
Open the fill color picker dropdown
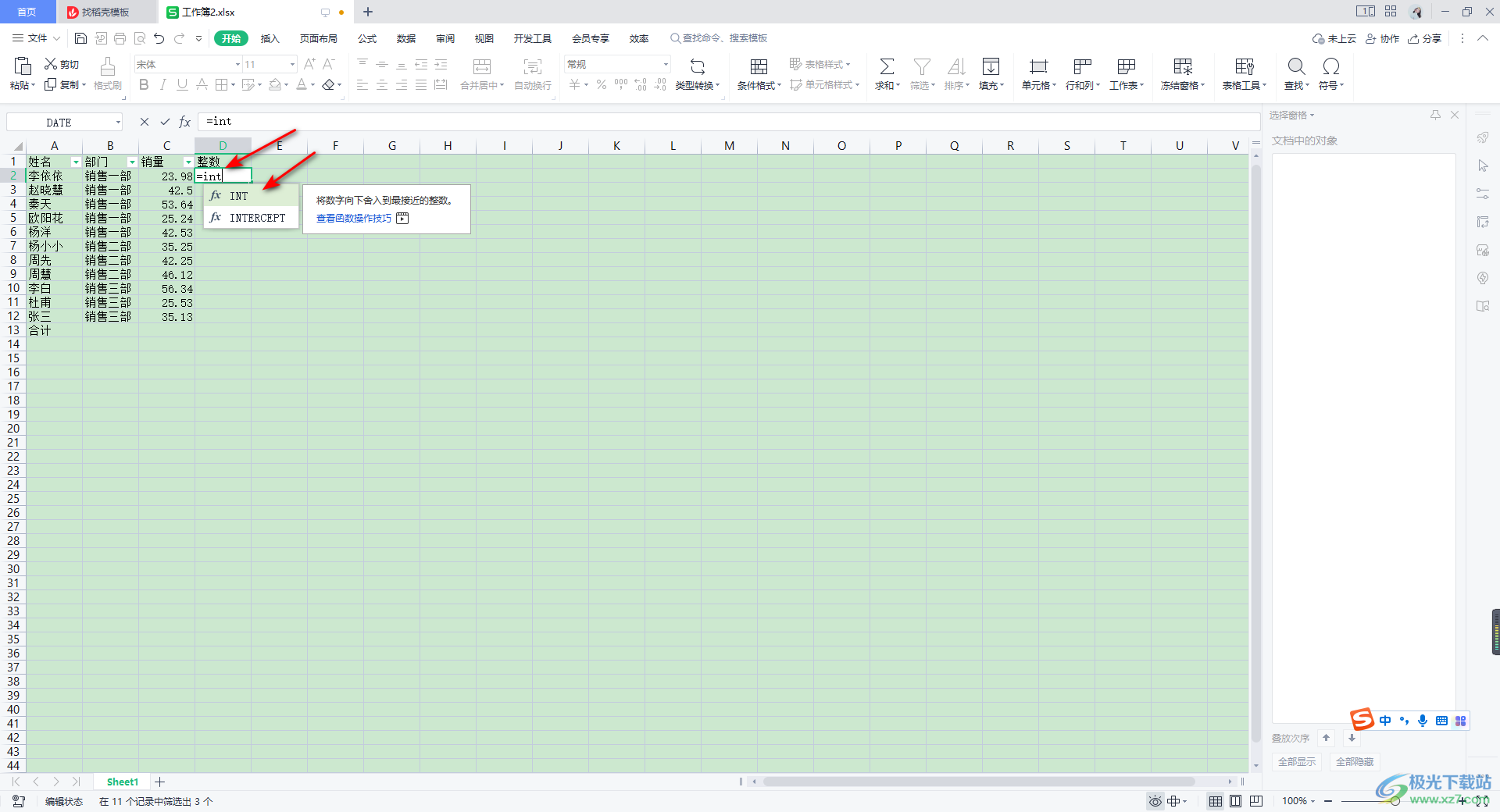[286, 85]
